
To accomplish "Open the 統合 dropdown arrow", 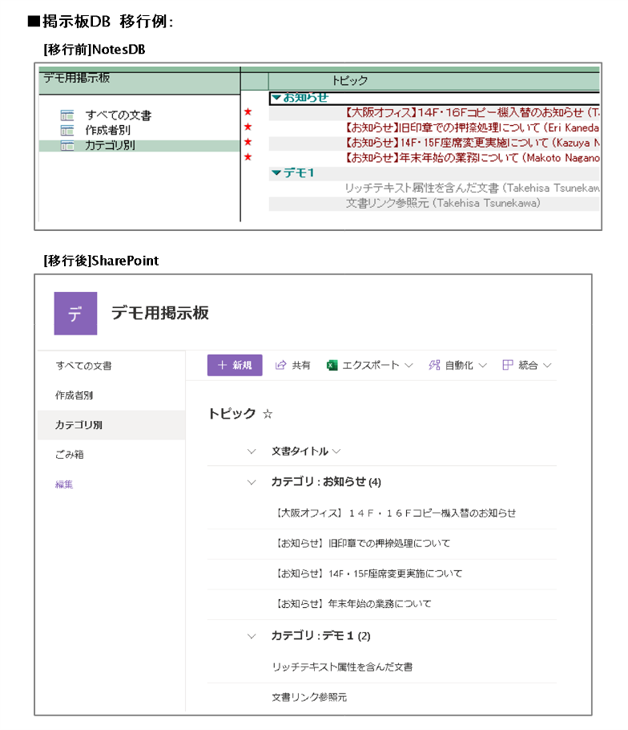I will 547,365.
